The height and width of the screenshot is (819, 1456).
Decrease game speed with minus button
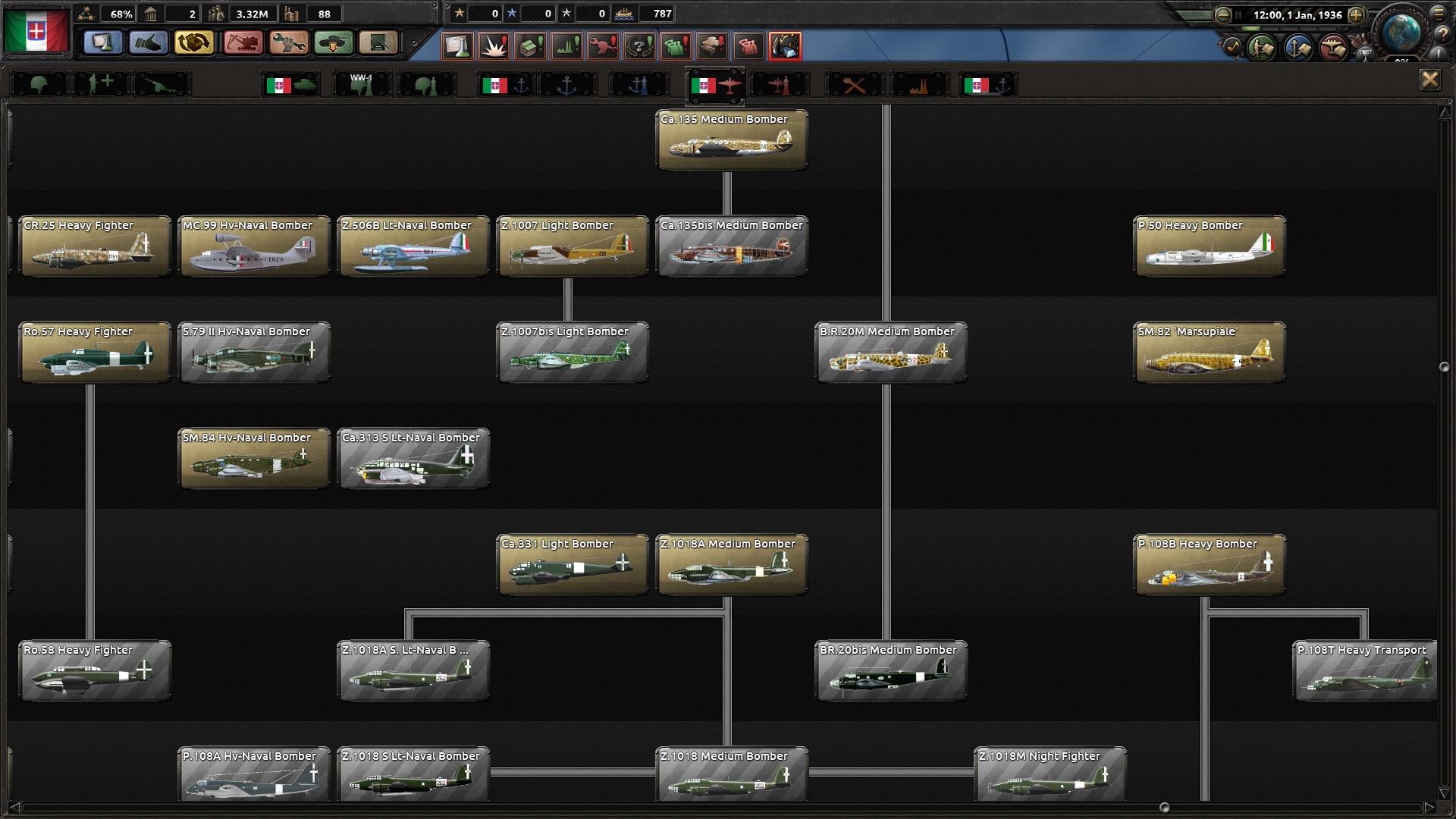point(1222,15)
